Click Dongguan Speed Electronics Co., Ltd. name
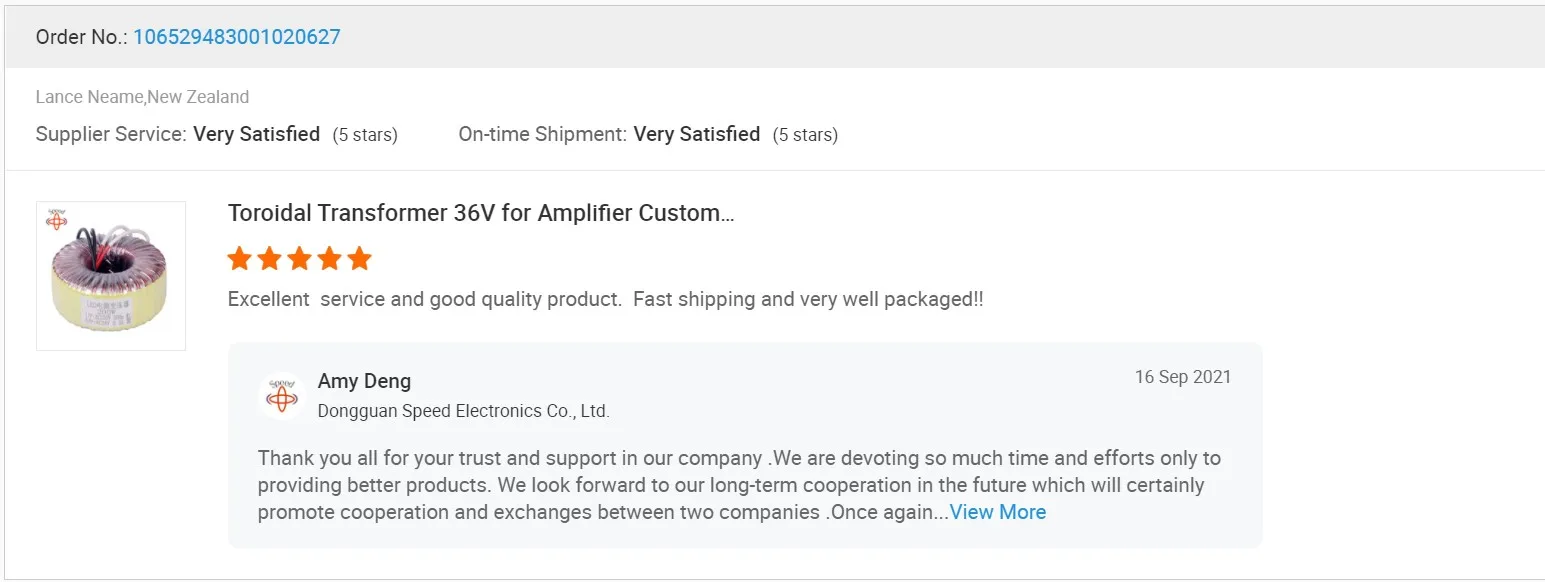The image size is (1545, 582). (463, 411)
